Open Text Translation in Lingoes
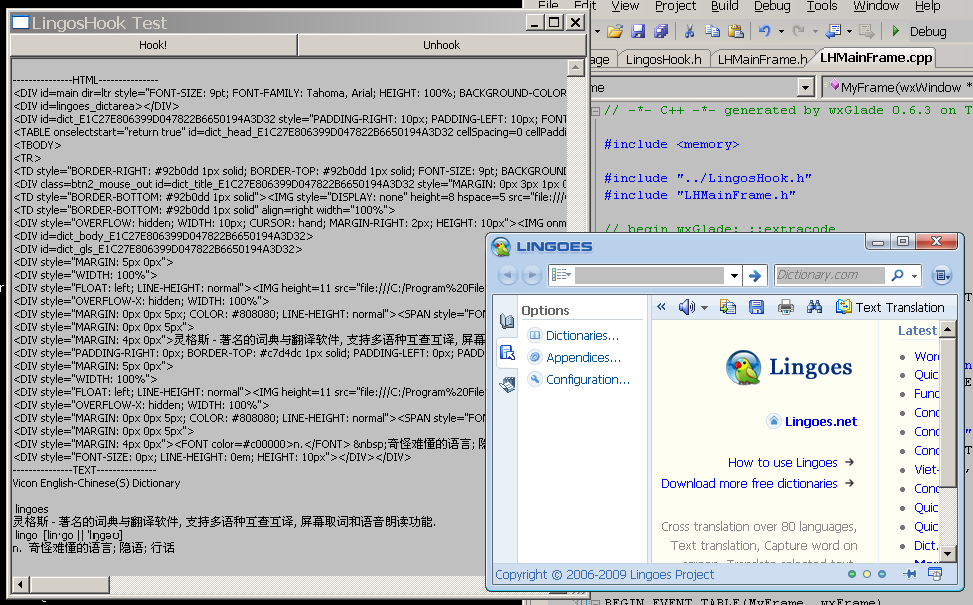973x605 pixels. click(890, 307)
